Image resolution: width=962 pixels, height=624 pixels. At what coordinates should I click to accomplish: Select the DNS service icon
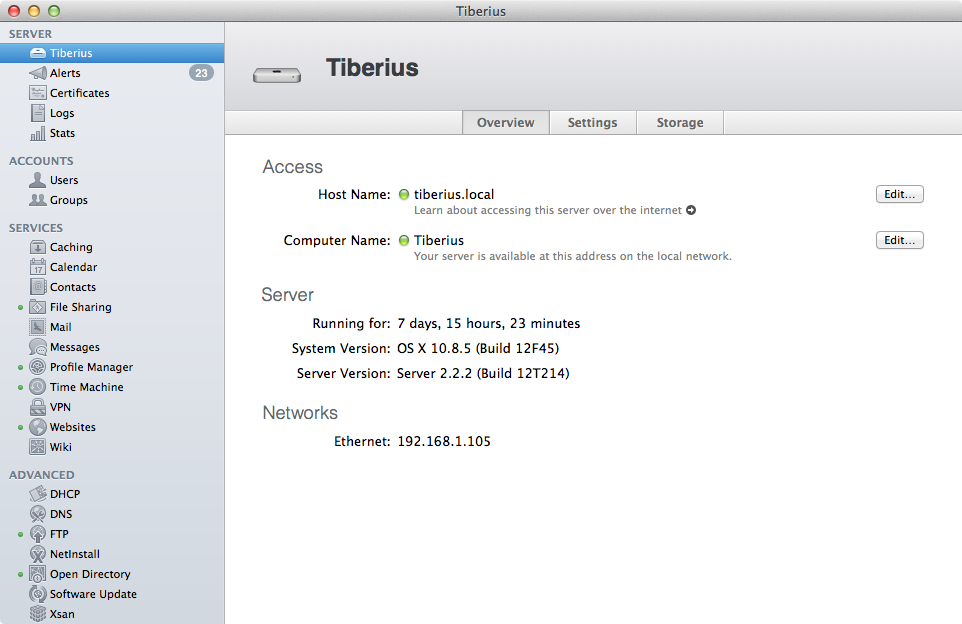pos(38,514)
